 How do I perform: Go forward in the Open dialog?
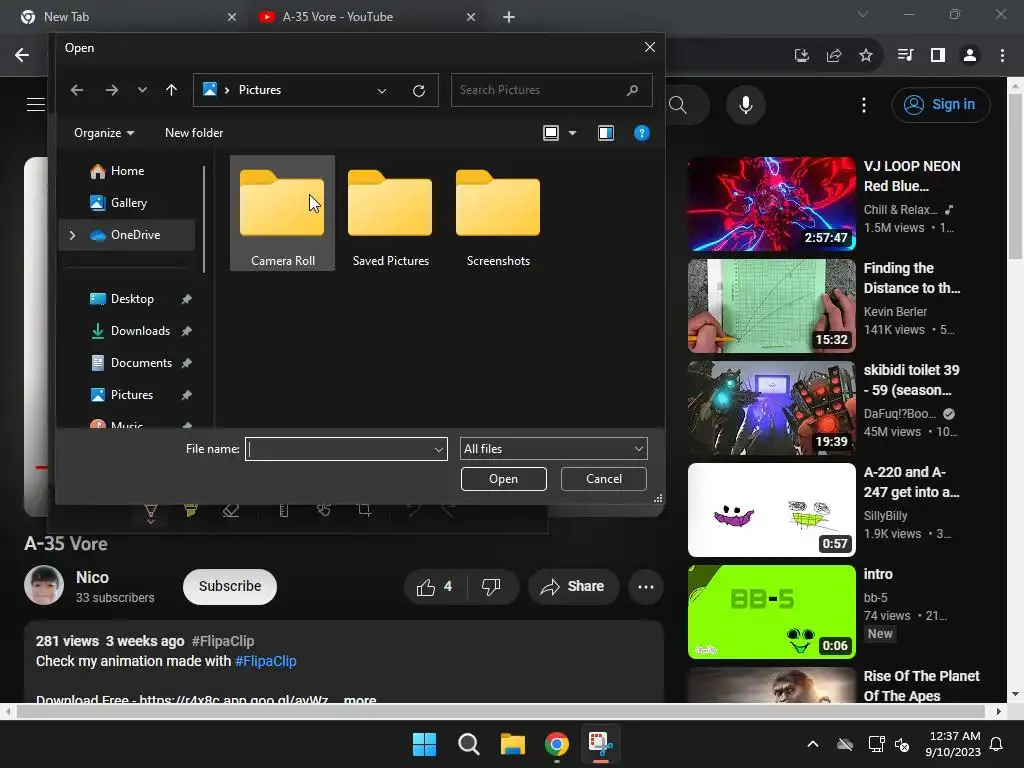[112, 90]
